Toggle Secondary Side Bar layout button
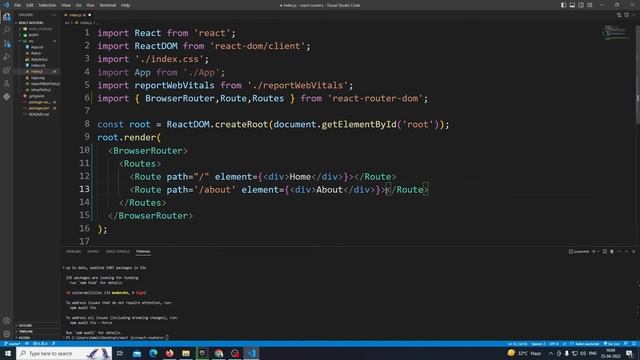 click(x=581, y=5)
